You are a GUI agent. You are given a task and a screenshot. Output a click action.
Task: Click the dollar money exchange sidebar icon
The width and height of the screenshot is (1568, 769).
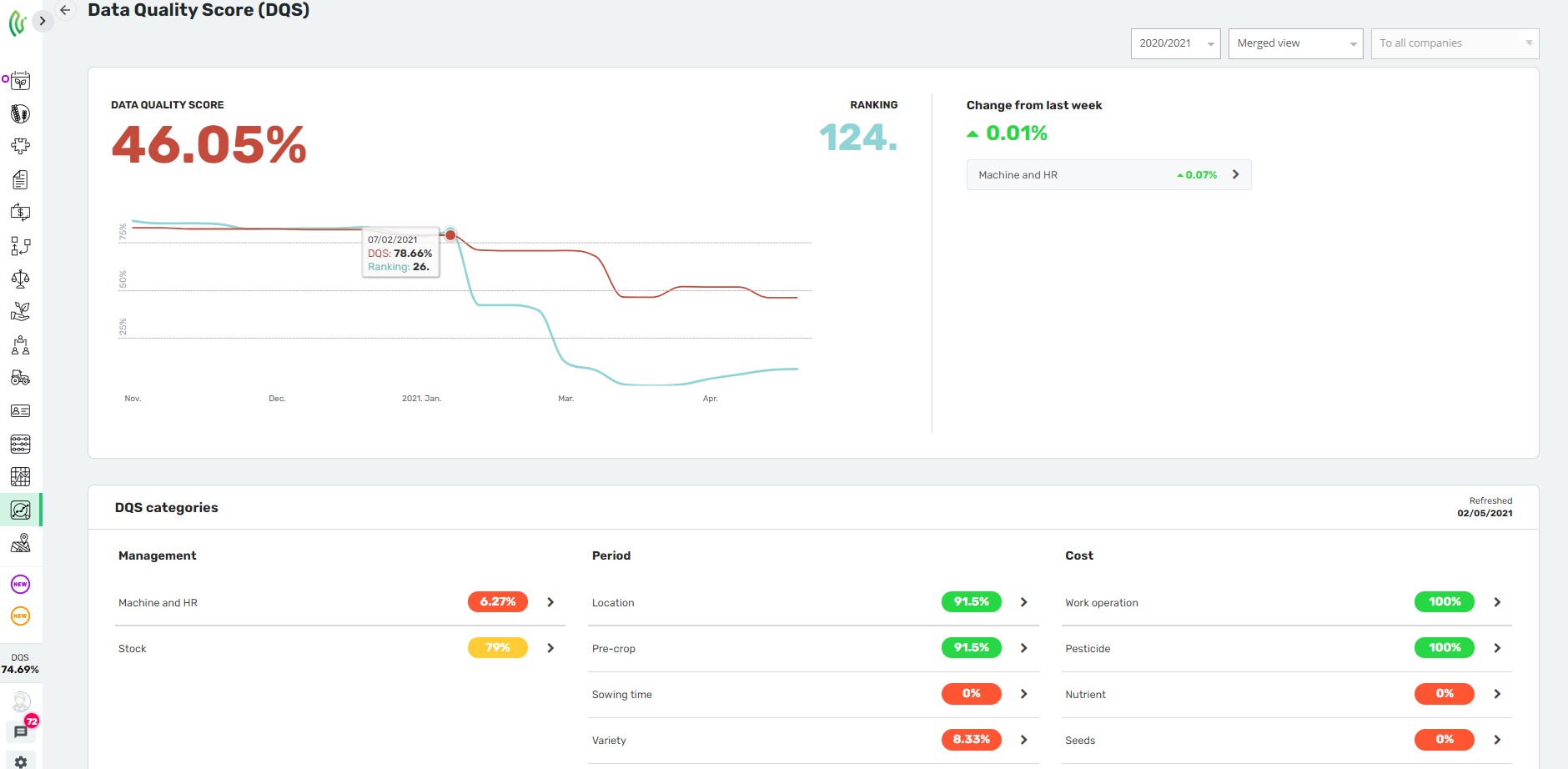coord(20,213)
